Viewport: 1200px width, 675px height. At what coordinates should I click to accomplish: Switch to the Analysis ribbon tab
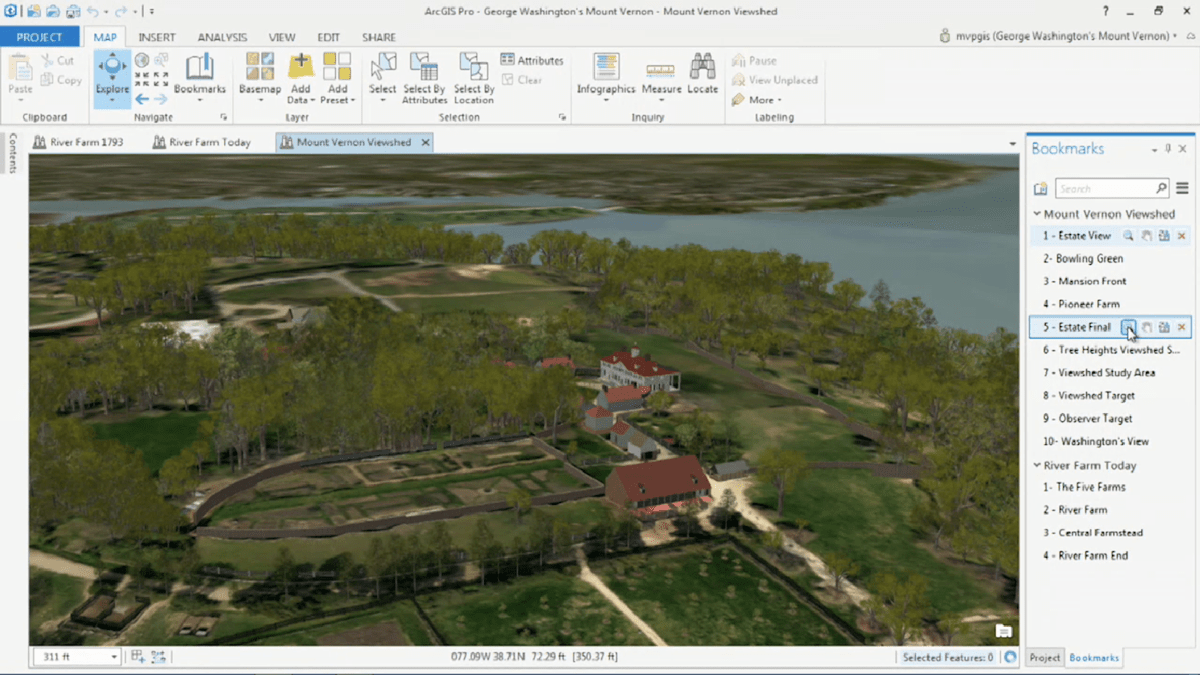pos(222,37)
